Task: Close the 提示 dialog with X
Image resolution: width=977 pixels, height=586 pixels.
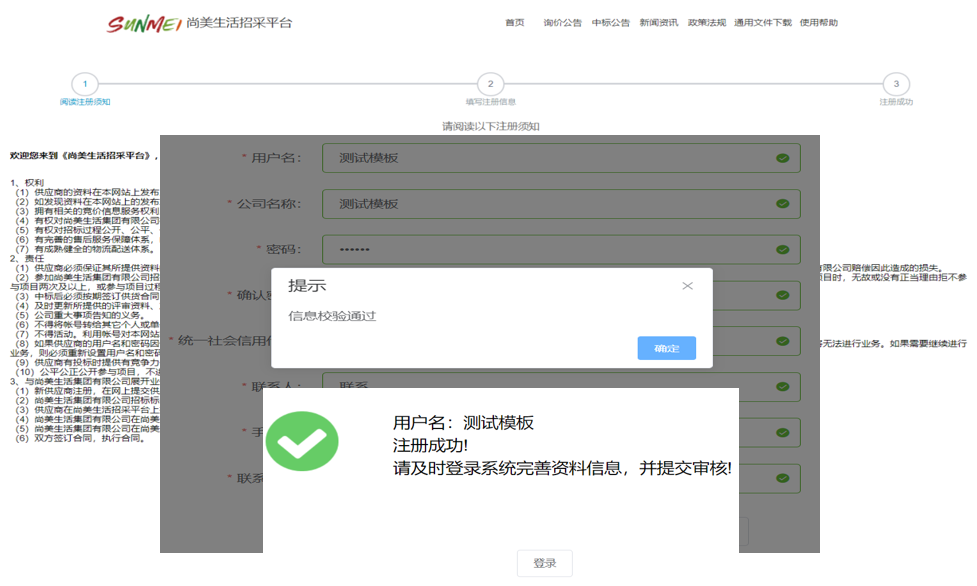Action: (x=687, y=286)
